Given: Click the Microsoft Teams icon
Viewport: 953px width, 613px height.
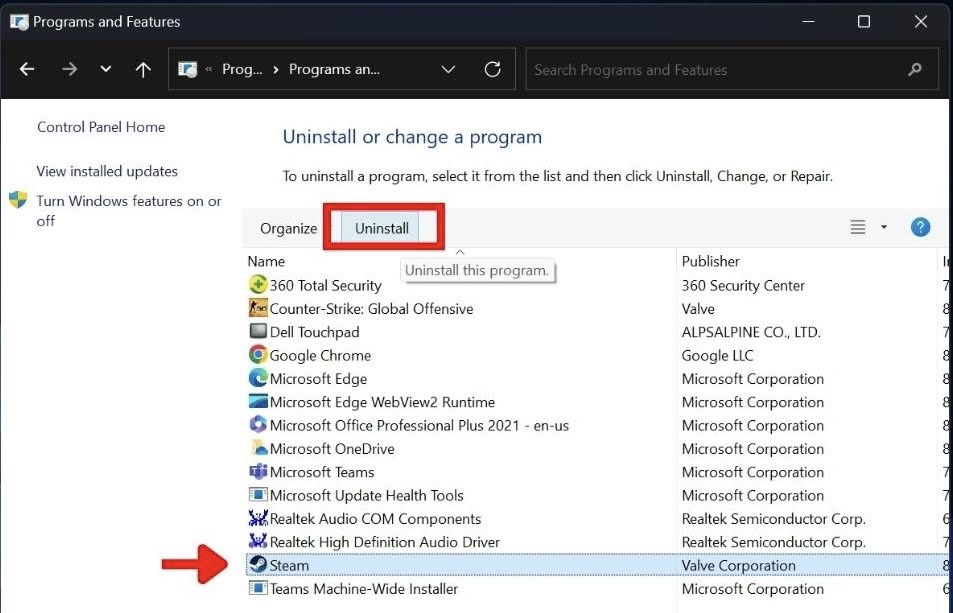Looking at the screenshot, I should 258,472.
